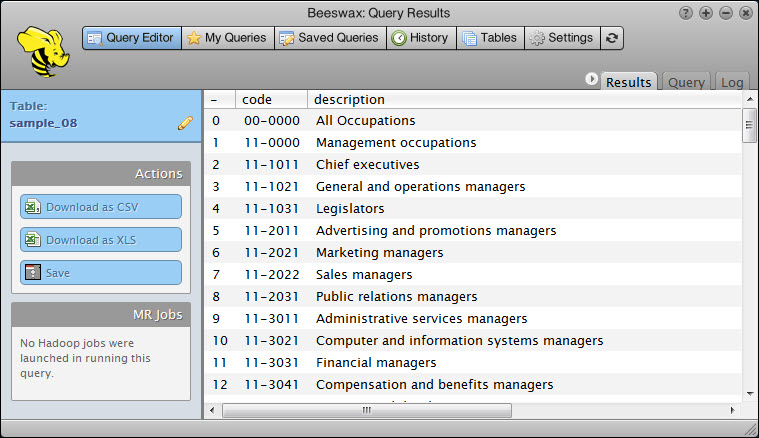759x438 pixels.
Task: Open Saved Queries
Action: (329, 38)
